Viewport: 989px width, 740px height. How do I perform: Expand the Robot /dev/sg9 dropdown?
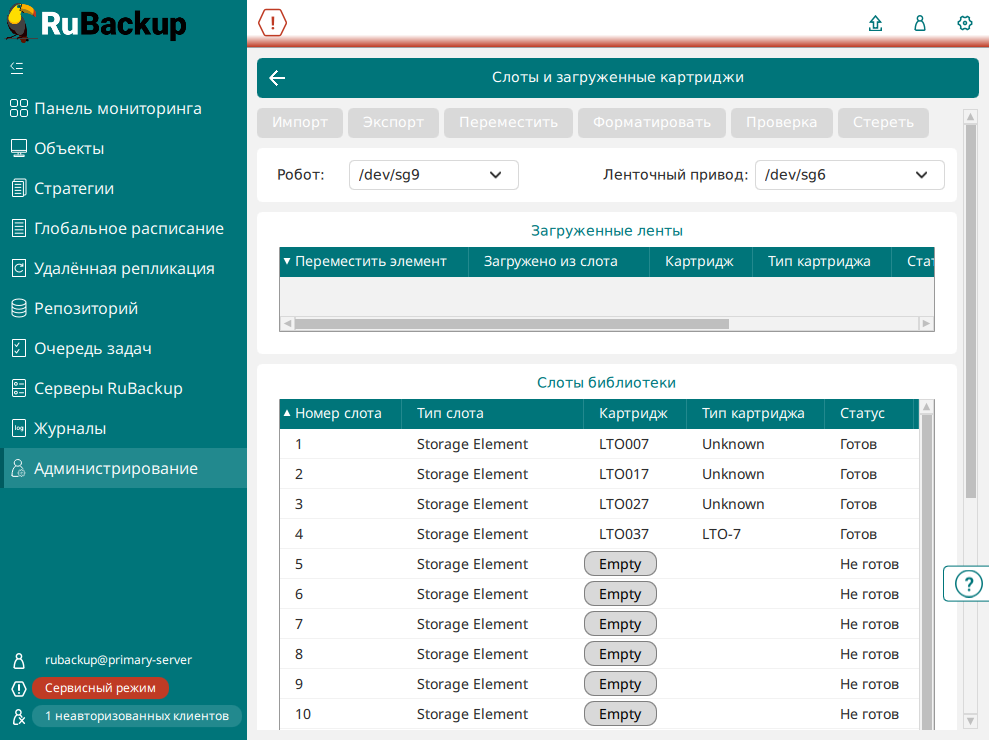coord(433,175)
